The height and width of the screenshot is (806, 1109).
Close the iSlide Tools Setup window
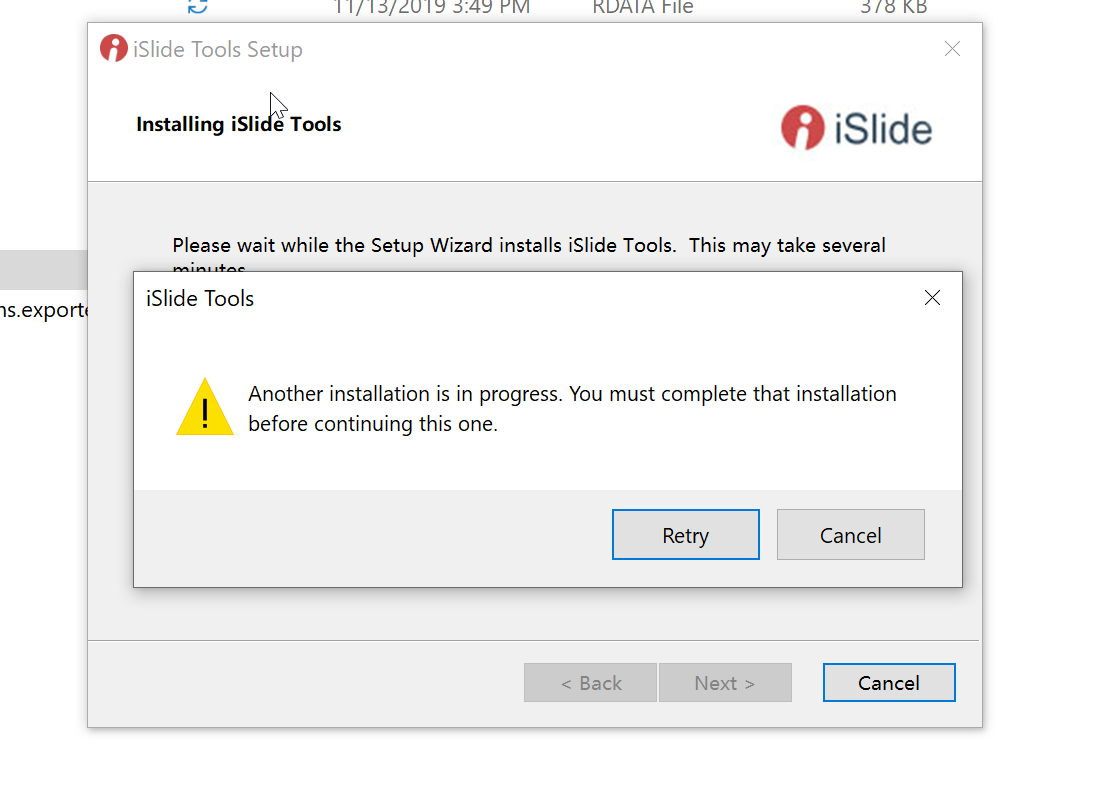(x=952, y=49)
